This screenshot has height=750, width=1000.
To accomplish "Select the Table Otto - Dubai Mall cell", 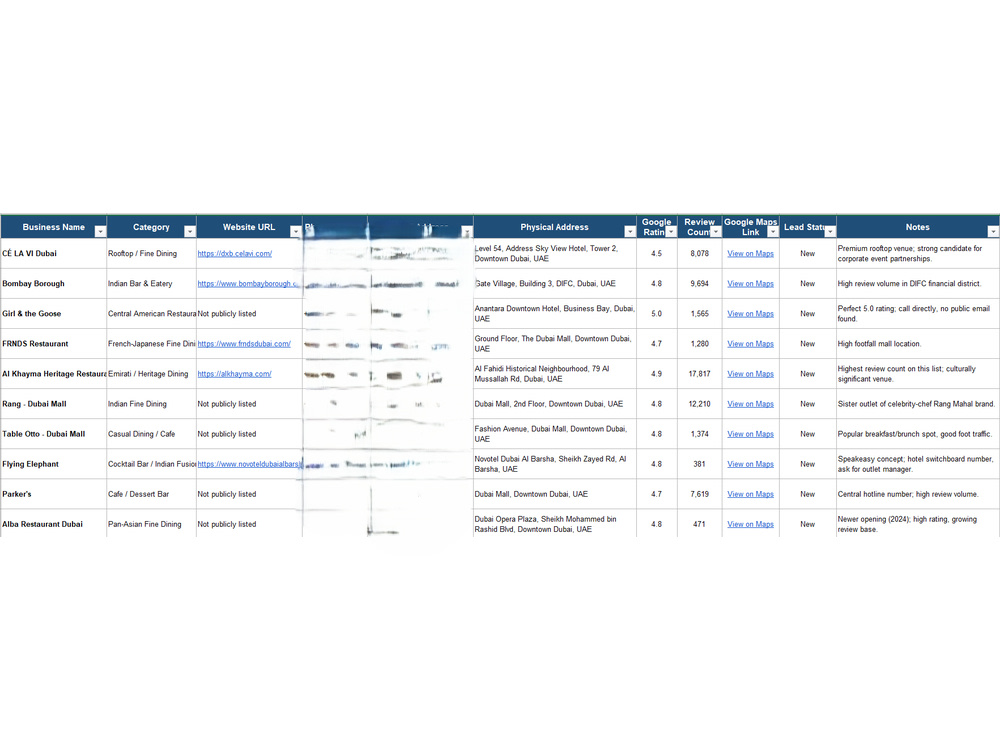I will point(54,434).
